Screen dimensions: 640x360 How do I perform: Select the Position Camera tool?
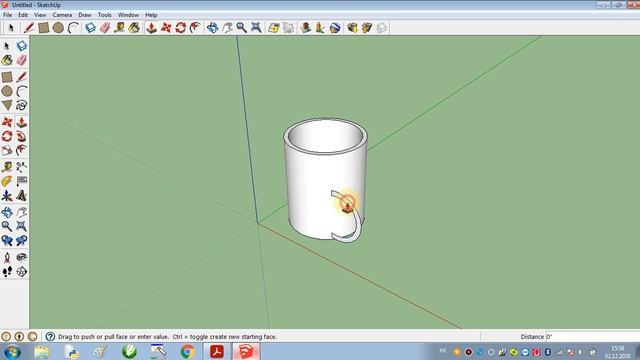pos(7,257)
